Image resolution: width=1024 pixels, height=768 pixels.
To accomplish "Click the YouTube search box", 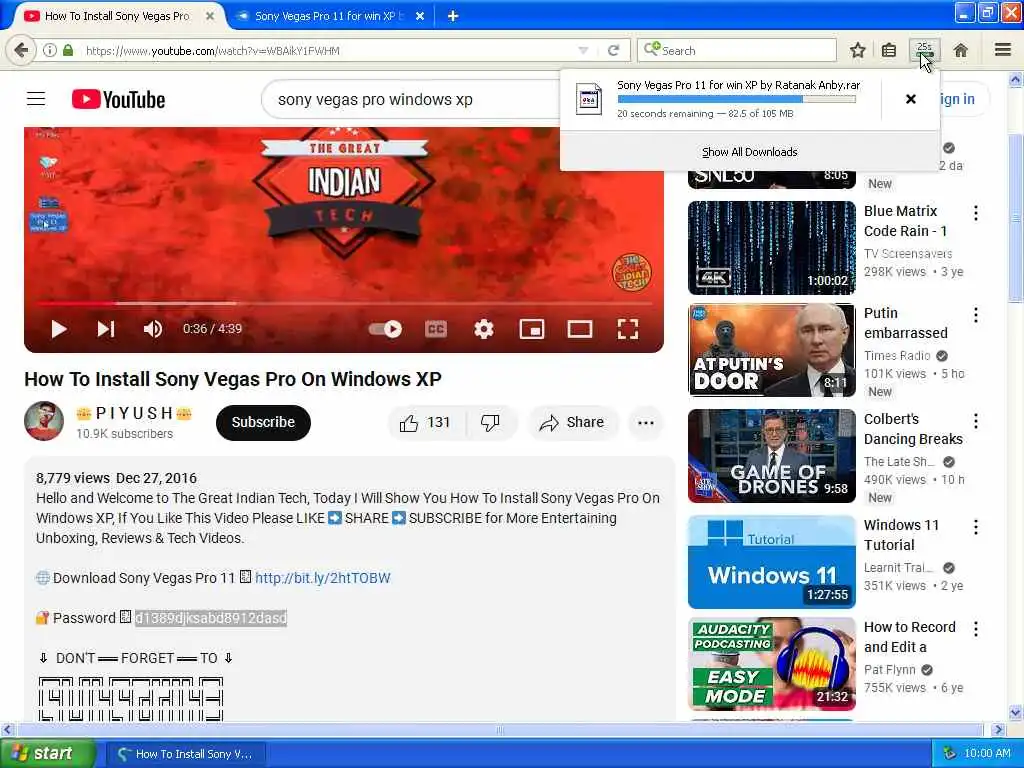I will (x=411, y=99).
